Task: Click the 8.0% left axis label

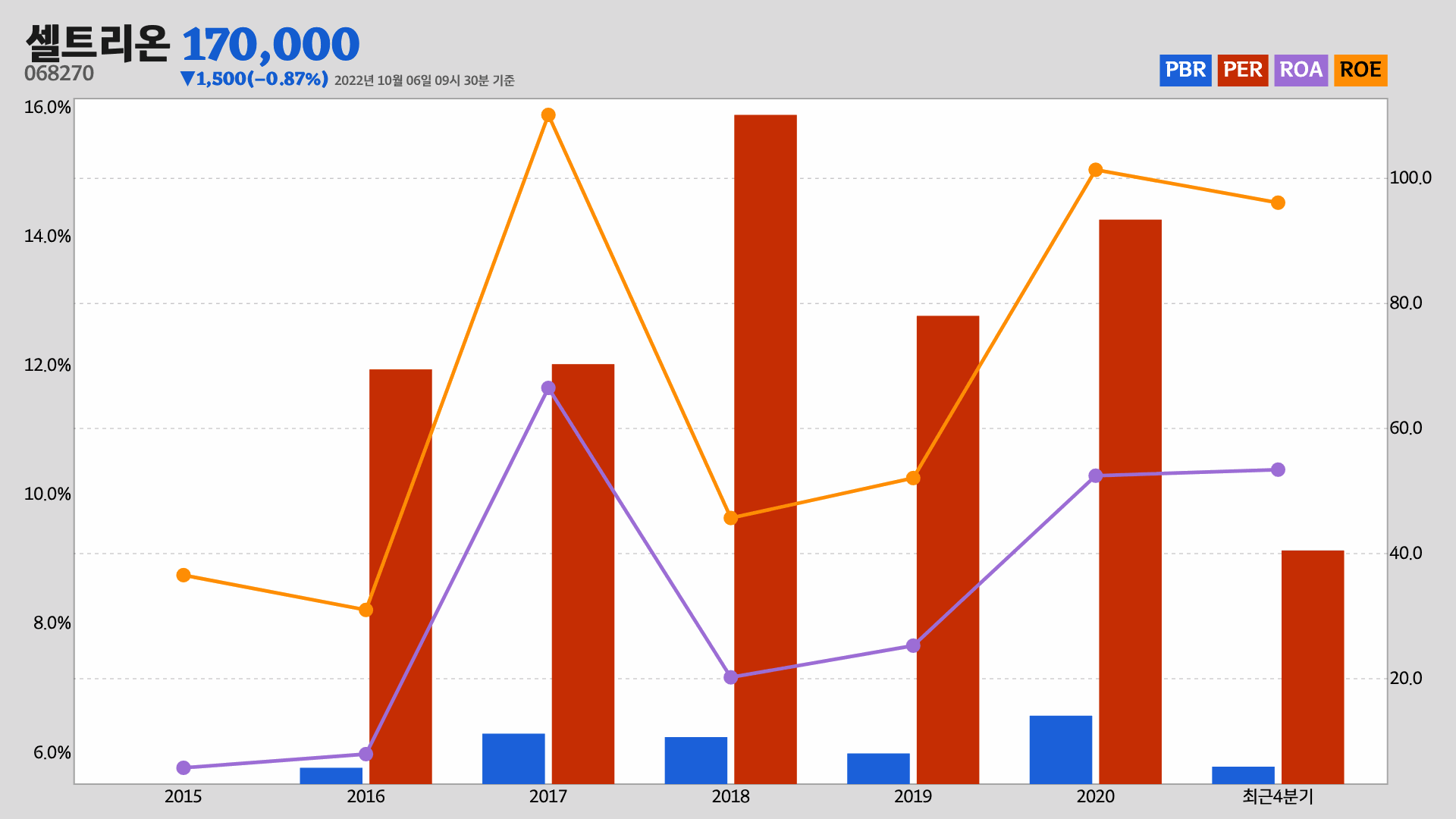Action: tap(52, 623)
